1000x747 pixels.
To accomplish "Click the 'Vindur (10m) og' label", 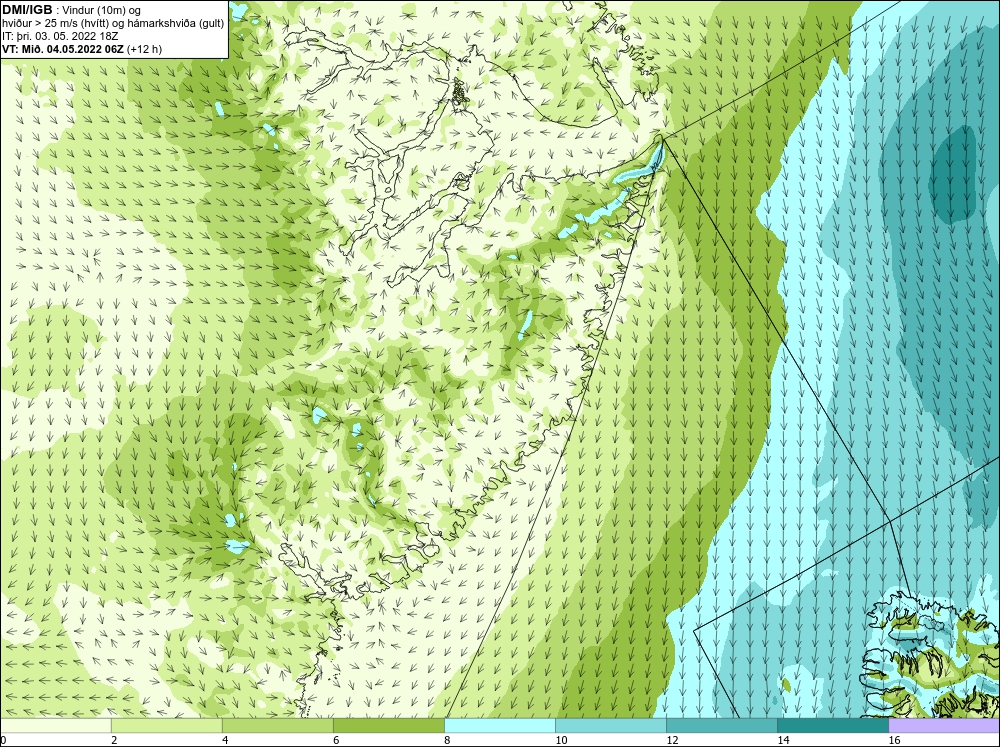I will (x=103, y=11).
